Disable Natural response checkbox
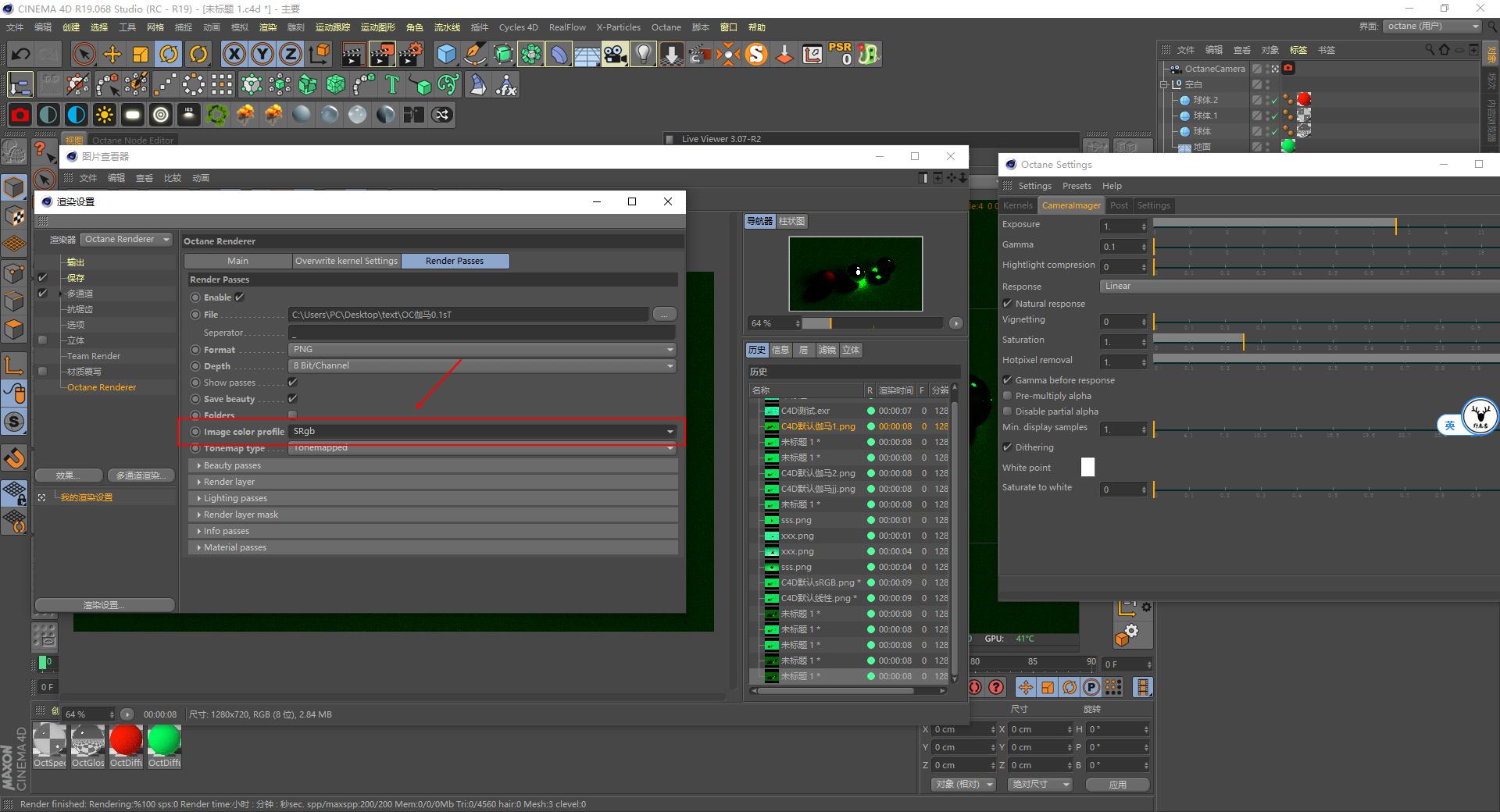 1008,304
